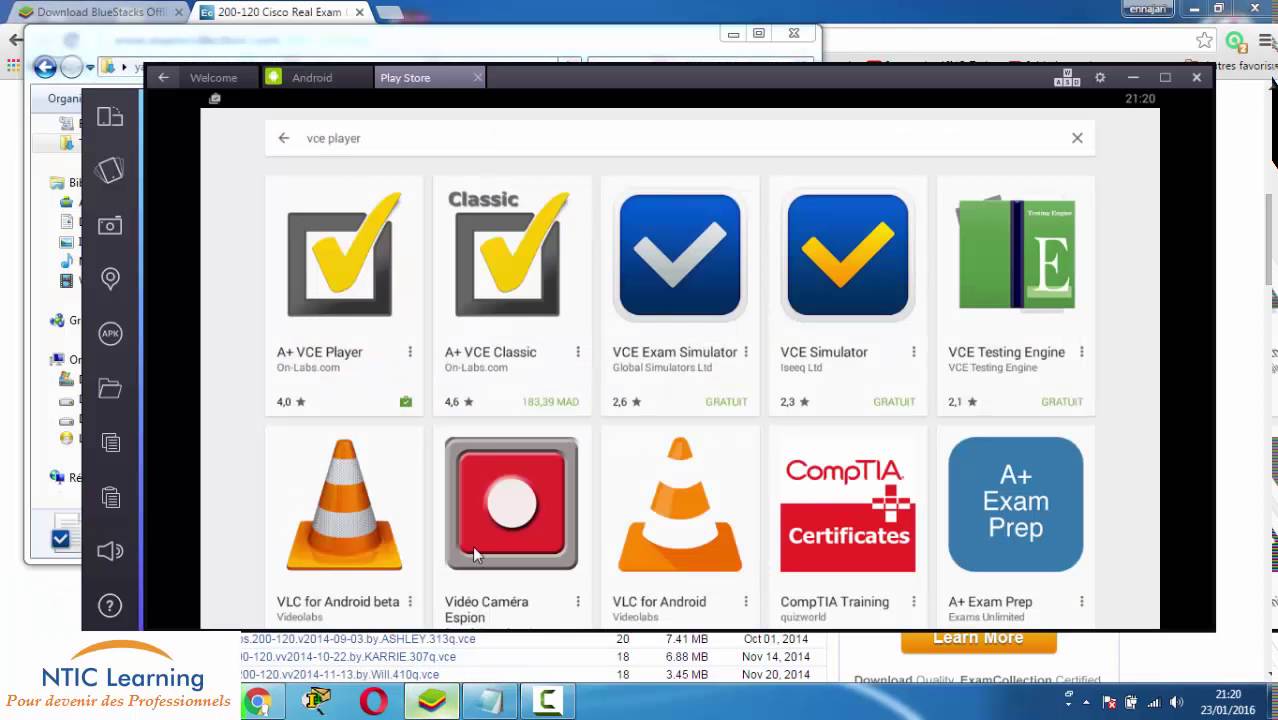The image size is (1278, 720).
Task: Open options menu for VCE Exam Simulator
Action: click(x=746, y=352)
